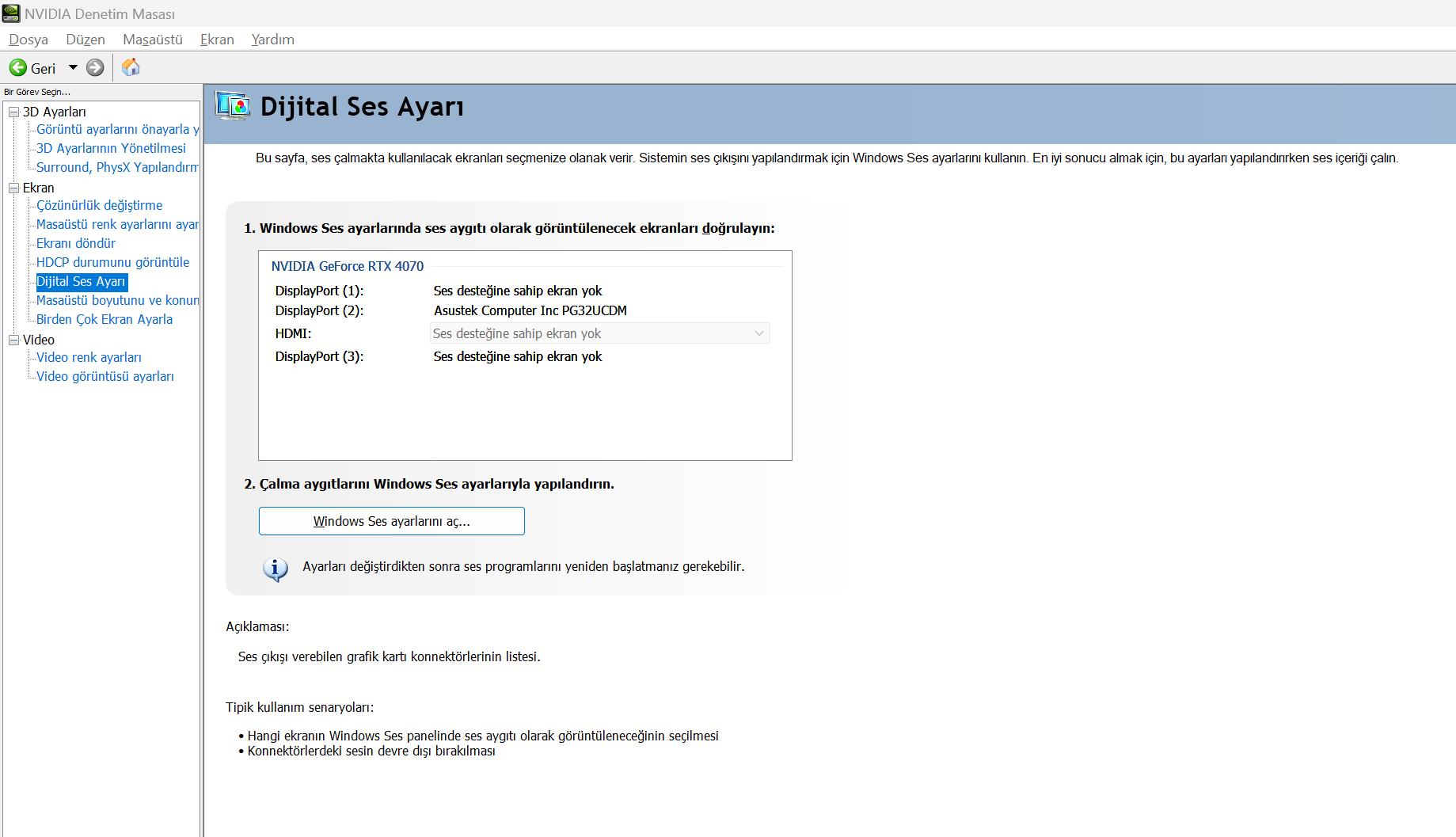Open the Dosya menu
The height and width of the screenshot is (837, 1456).
click(x=29, y=40)
